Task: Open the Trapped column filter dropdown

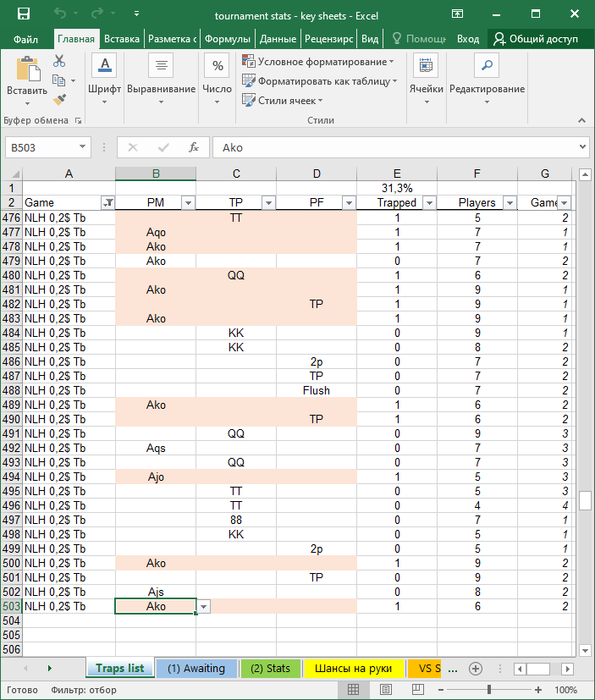Action: 429,203
